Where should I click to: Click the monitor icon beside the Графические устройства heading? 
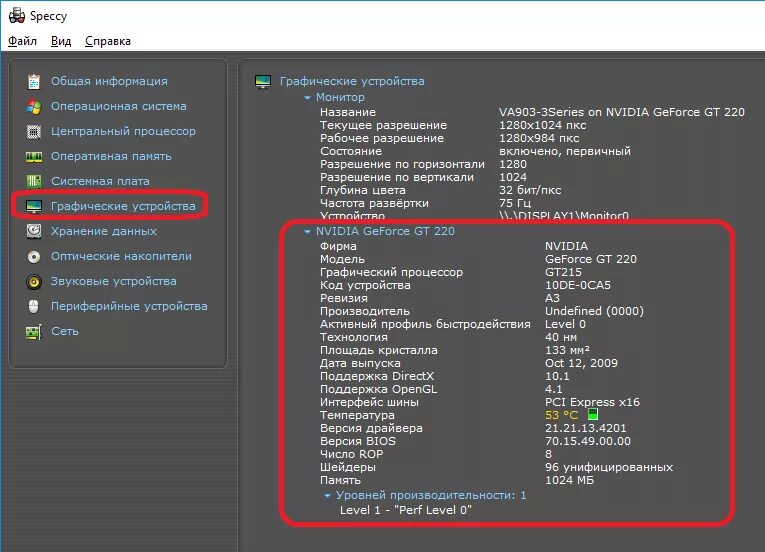[x=263, y=82]
